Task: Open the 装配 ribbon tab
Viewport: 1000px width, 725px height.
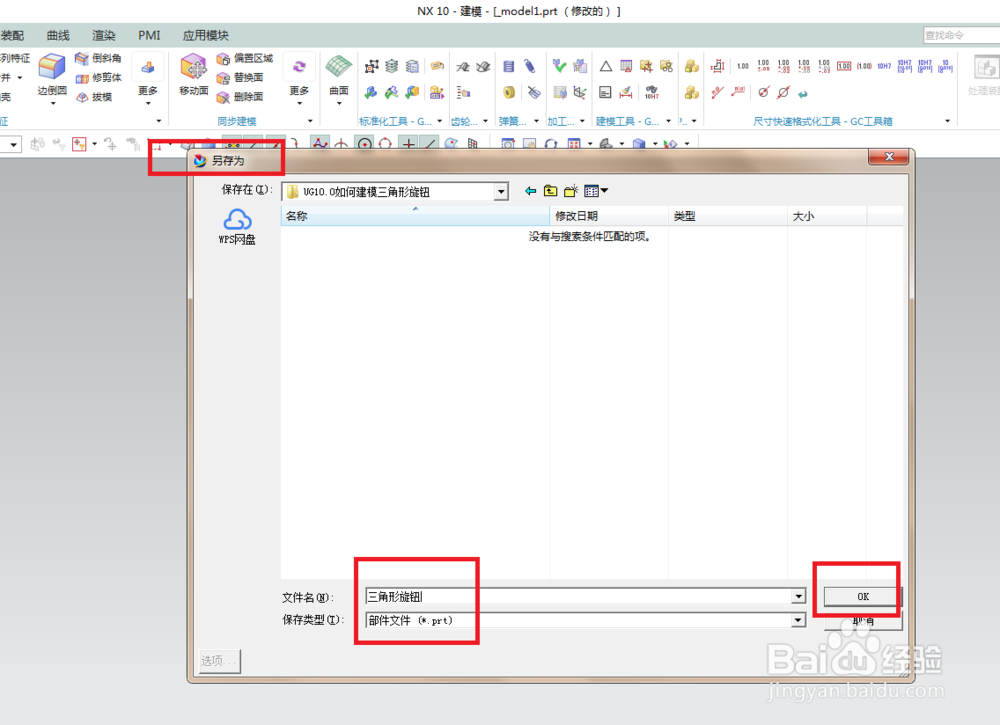Action: coord(12,36)
